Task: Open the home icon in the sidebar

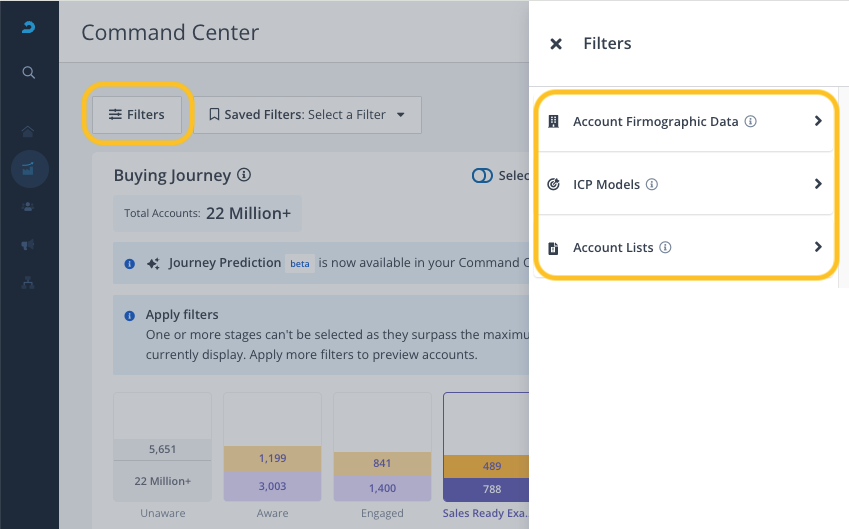Action: [29, 131]
